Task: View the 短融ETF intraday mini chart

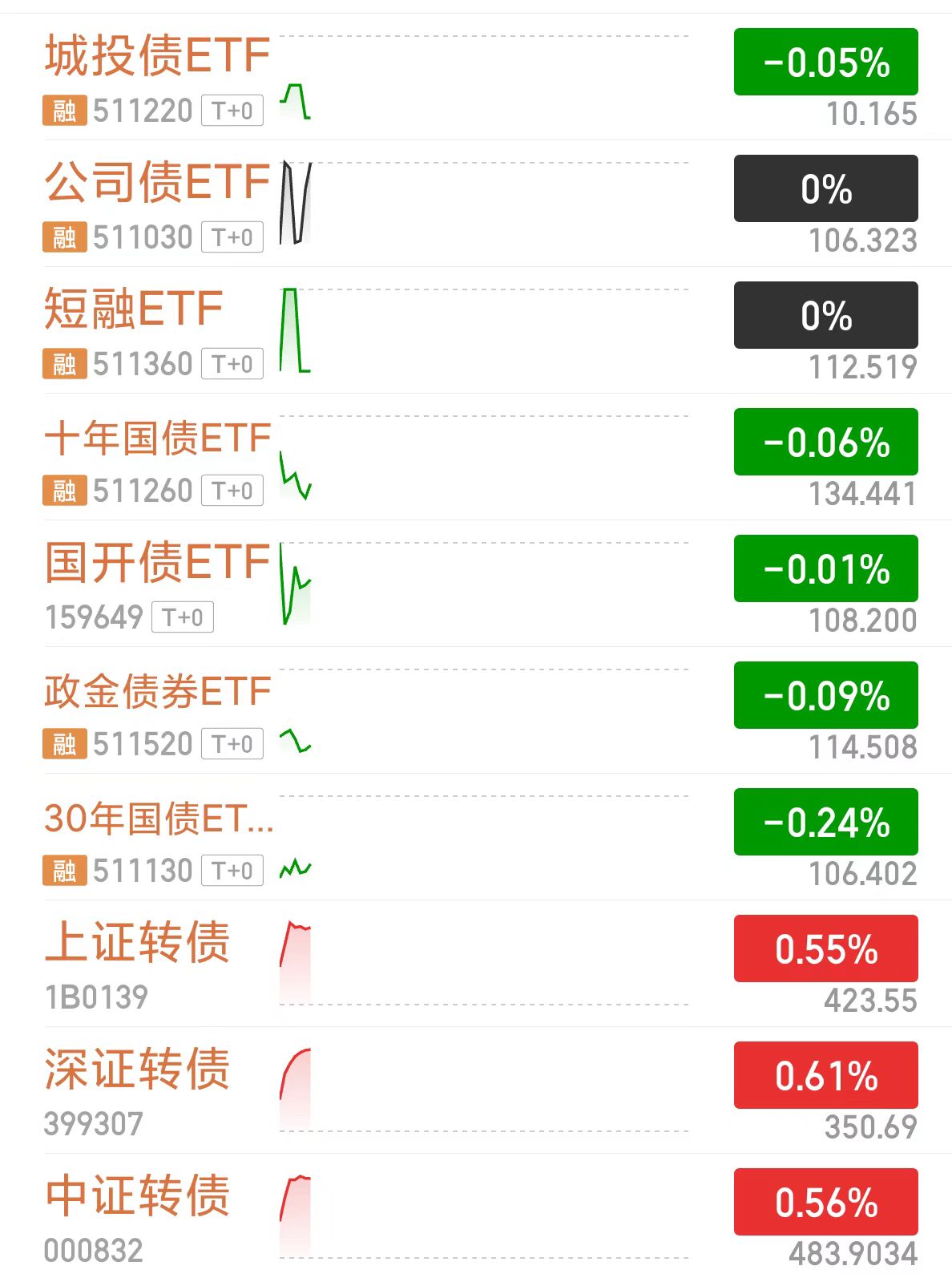Action: coord(295,330)
